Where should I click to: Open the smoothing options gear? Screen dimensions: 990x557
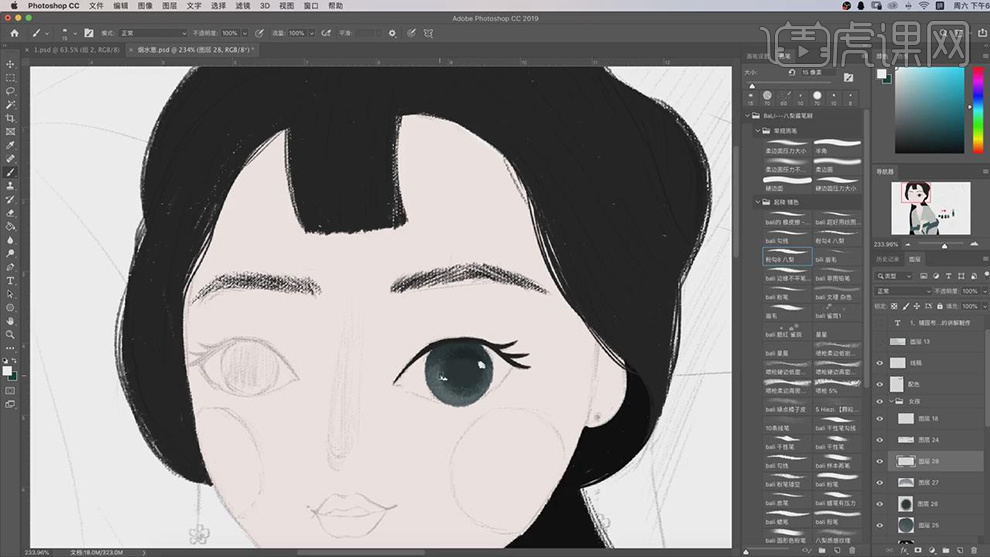pos(392,33)
